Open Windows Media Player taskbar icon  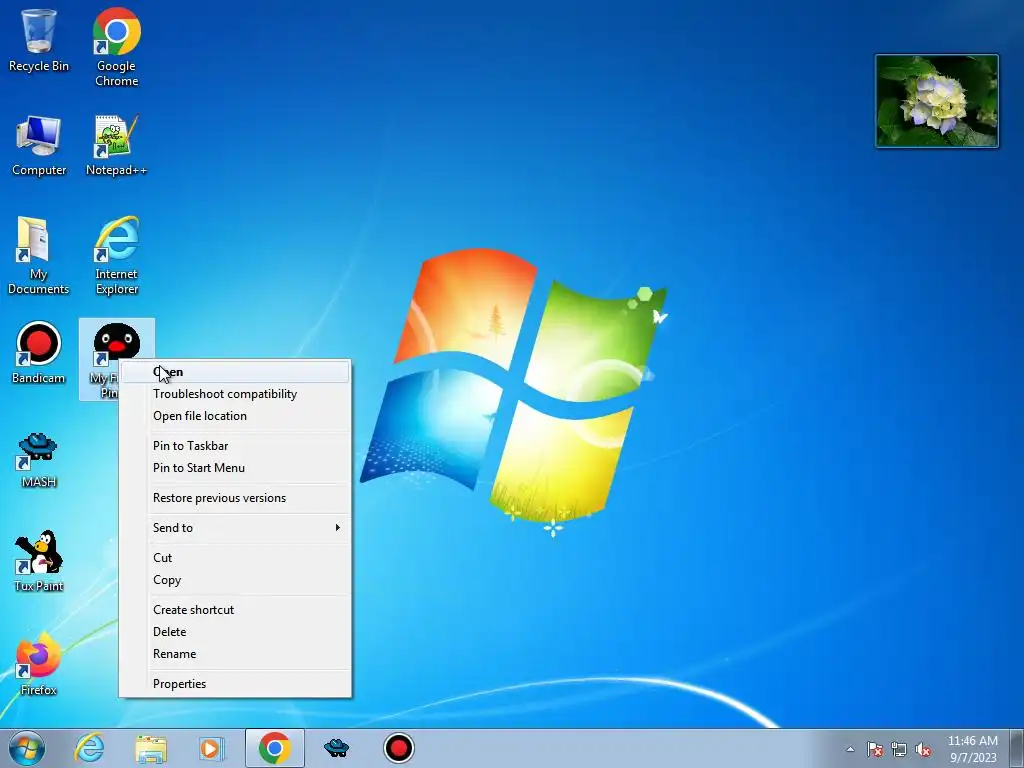(x=211, y=748)
